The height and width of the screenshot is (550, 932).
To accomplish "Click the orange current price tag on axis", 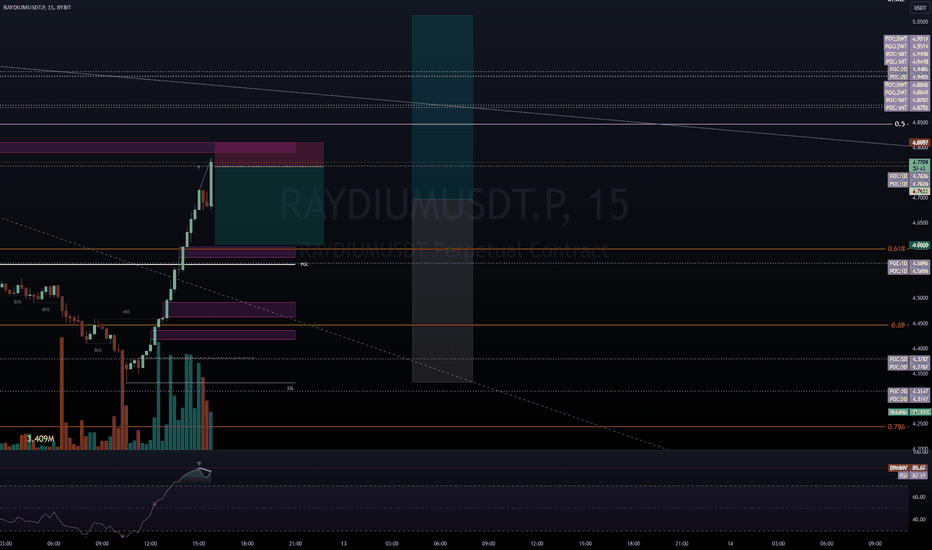I will [920, 143].
